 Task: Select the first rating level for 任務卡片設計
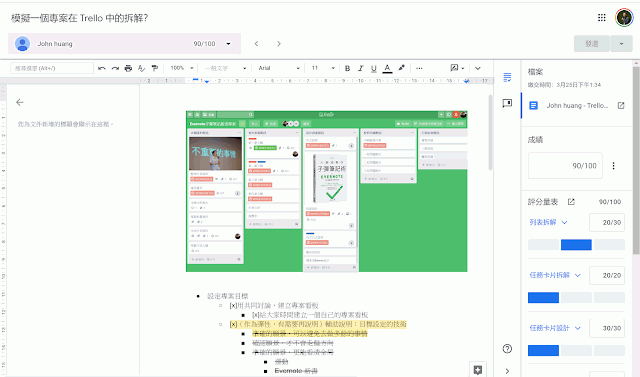click(543, 350)
